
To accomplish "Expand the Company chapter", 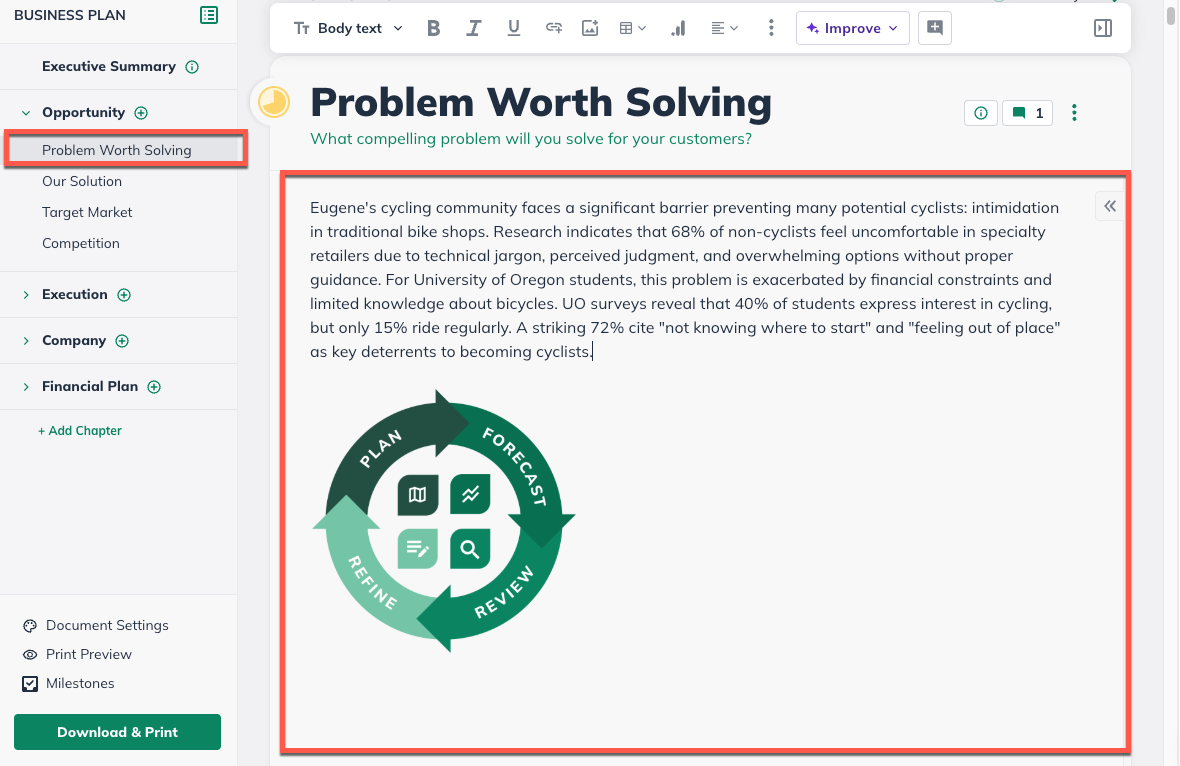I will click(x=26, y=341).
